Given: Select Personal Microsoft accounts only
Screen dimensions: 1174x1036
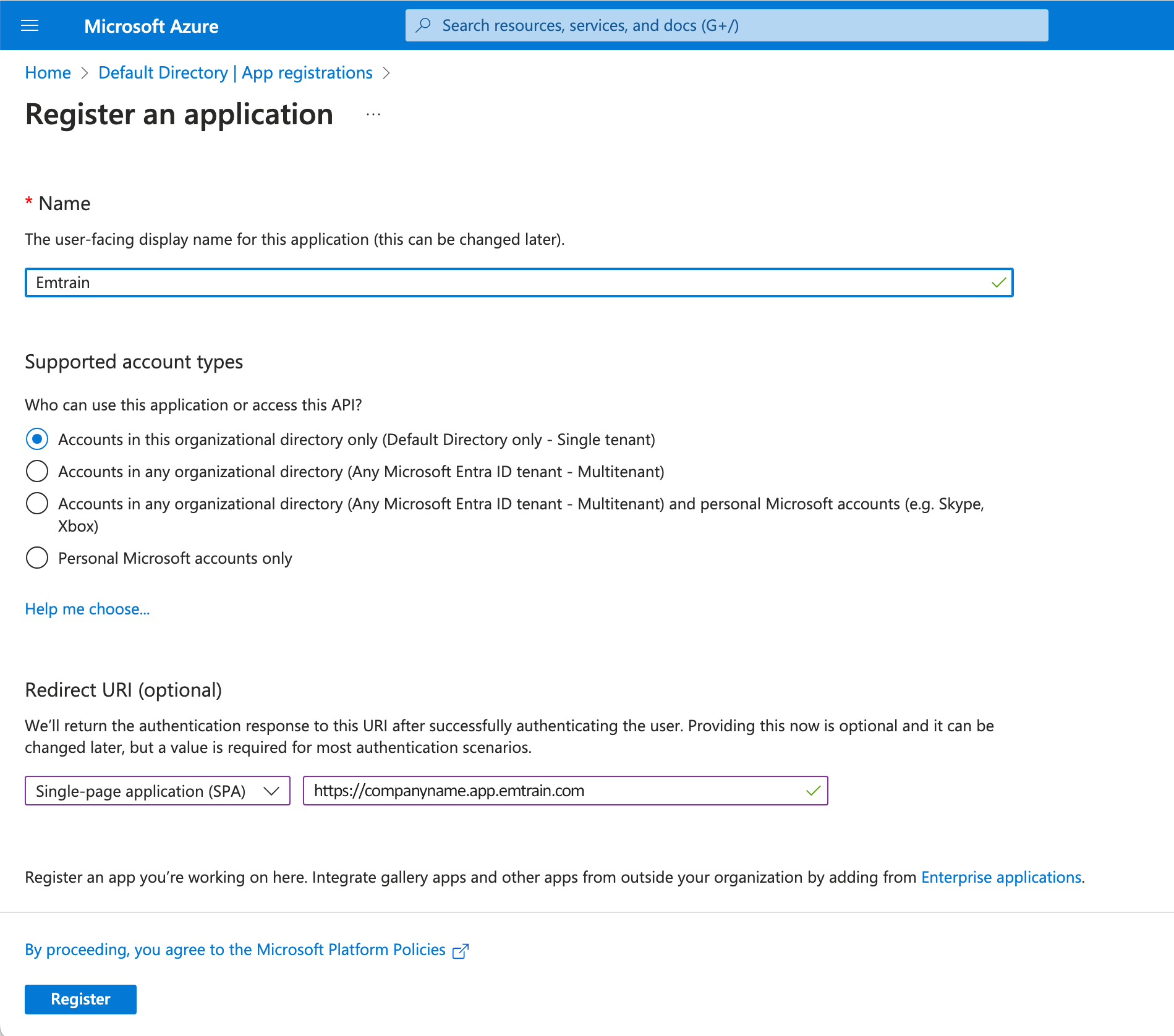Looking at the screenshot, I should (x=37, y=558).
